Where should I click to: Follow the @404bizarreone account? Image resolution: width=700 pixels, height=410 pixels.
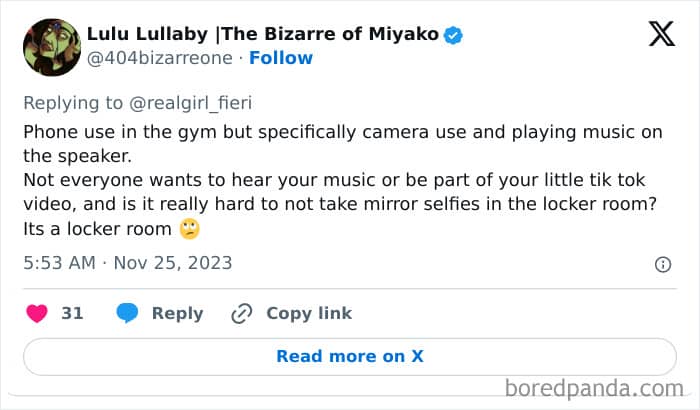coord(281,58)
